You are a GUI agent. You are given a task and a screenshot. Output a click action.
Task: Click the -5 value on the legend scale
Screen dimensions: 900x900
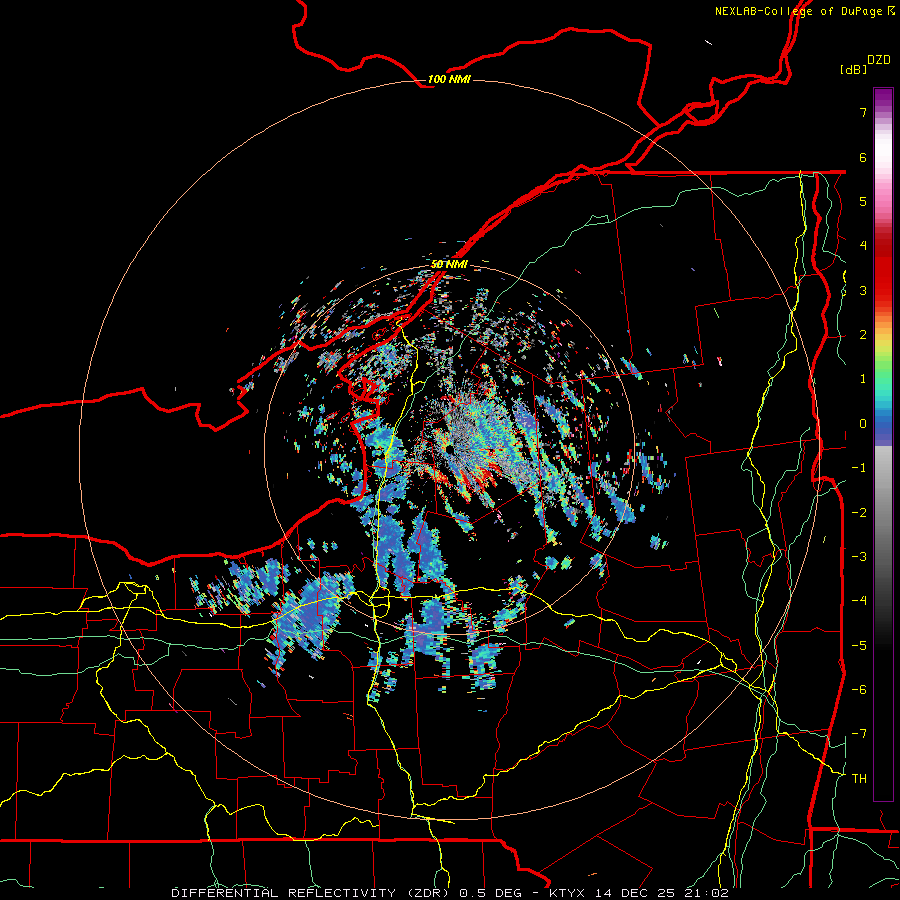coord(859,646)
